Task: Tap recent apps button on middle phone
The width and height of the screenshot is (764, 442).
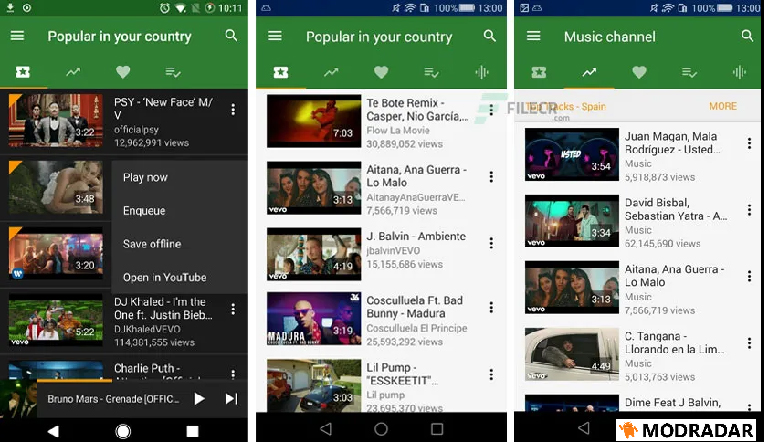Action: (x=437, y=429)
